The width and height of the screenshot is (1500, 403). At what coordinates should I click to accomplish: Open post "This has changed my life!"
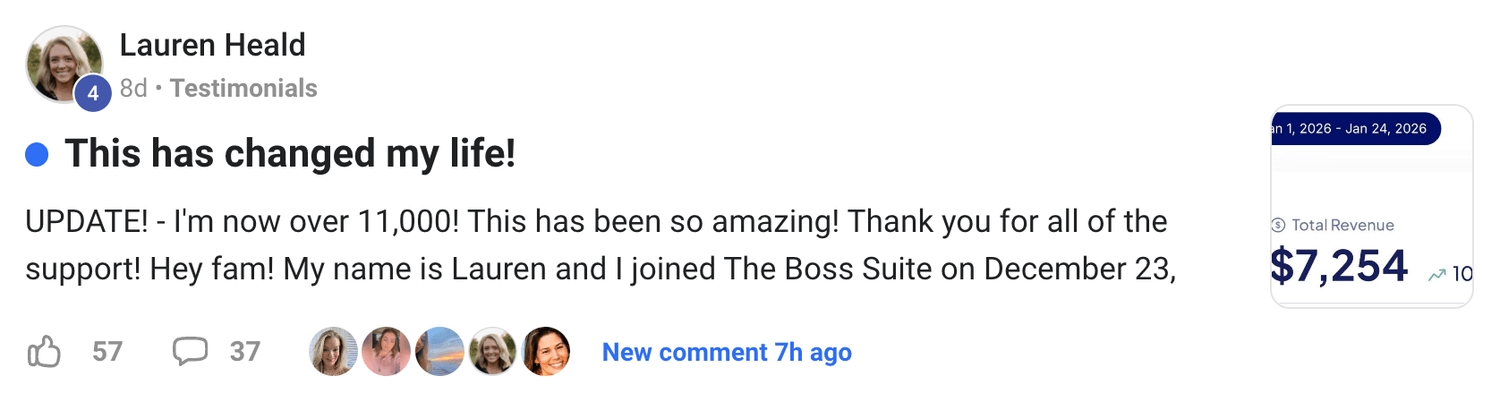[x=290, y=155]
